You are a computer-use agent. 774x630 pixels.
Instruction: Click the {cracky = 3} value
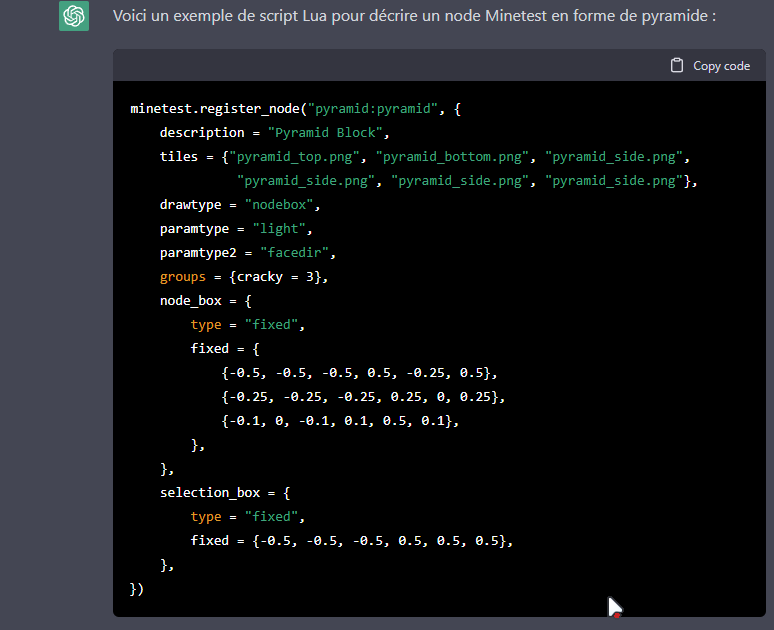coord(275,277)
